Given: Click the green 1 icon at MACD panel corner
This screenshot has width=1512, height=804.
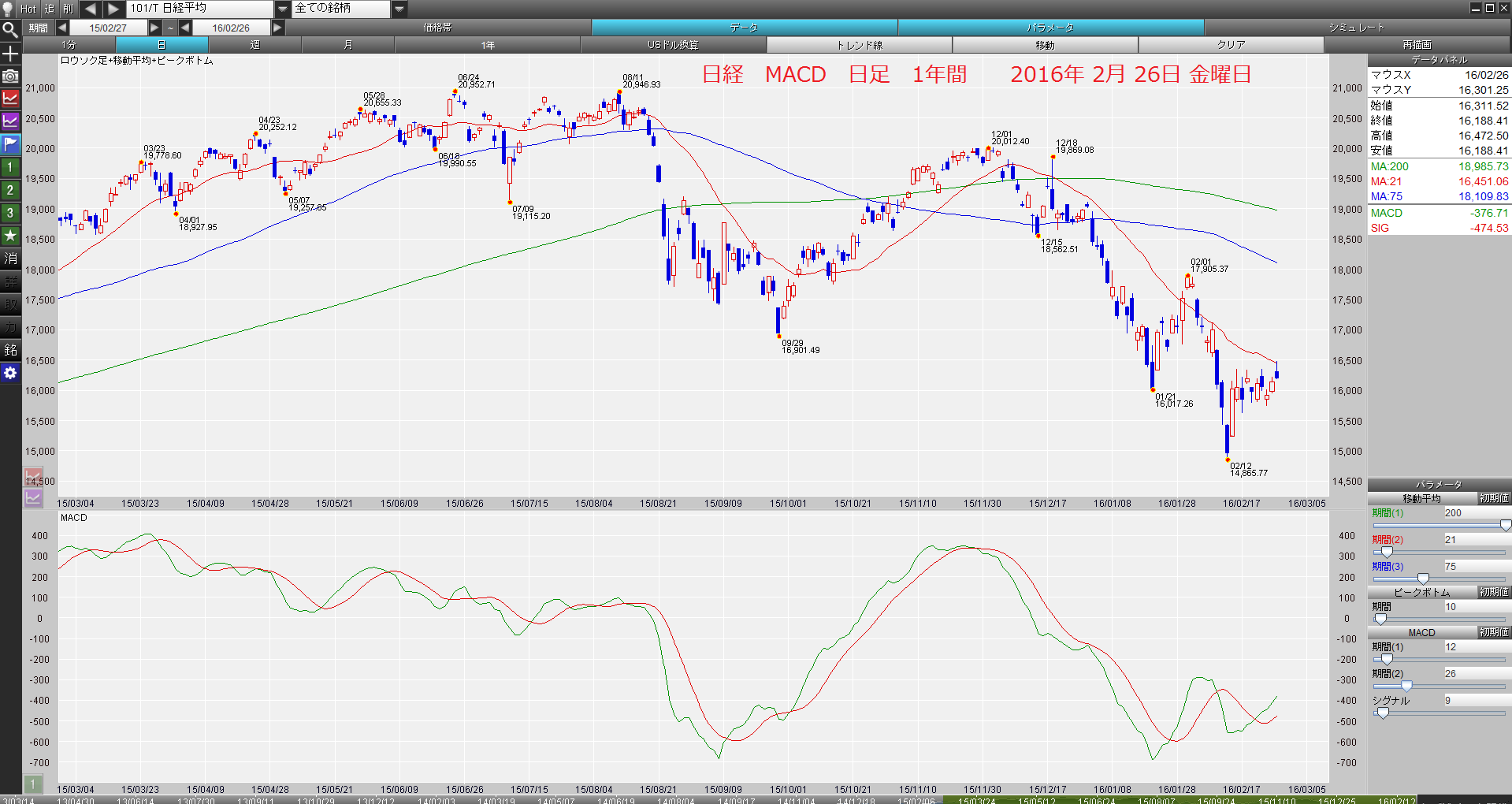Looking at the screenshot, I should 32,784.
